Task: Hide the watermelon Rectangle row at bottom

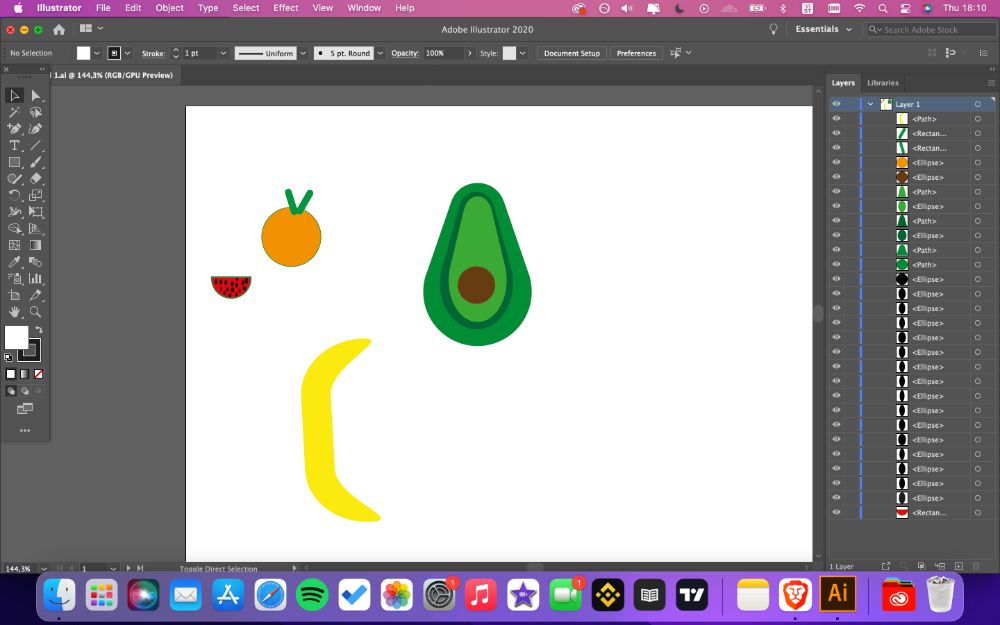Action: pos(836,513)
